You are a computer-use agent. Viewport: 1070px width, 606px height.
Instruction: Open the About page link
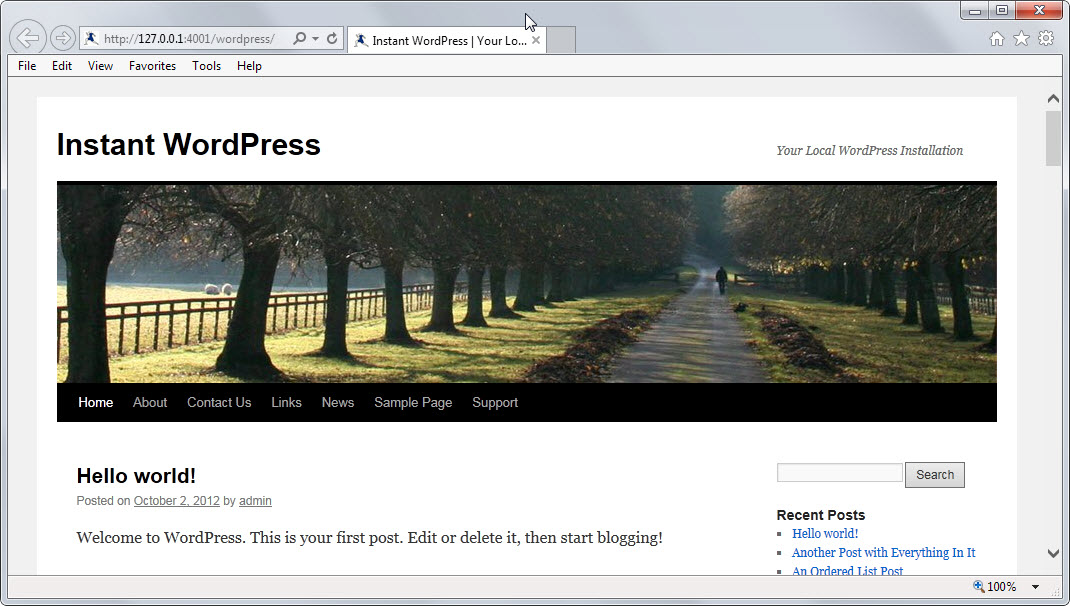tap(150, 403)
